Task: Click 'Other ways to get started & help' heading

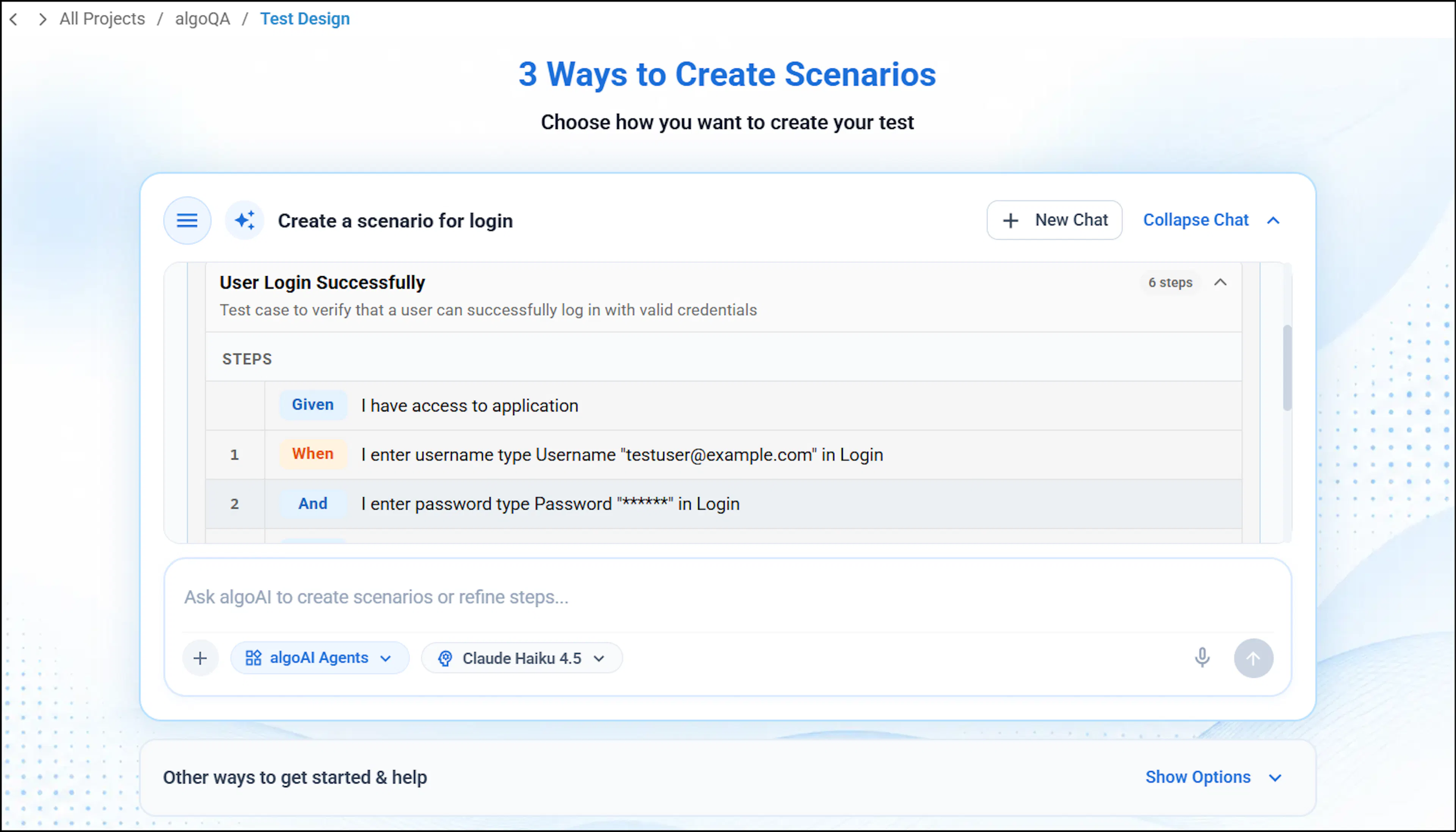Action: [x=295, y=777]
